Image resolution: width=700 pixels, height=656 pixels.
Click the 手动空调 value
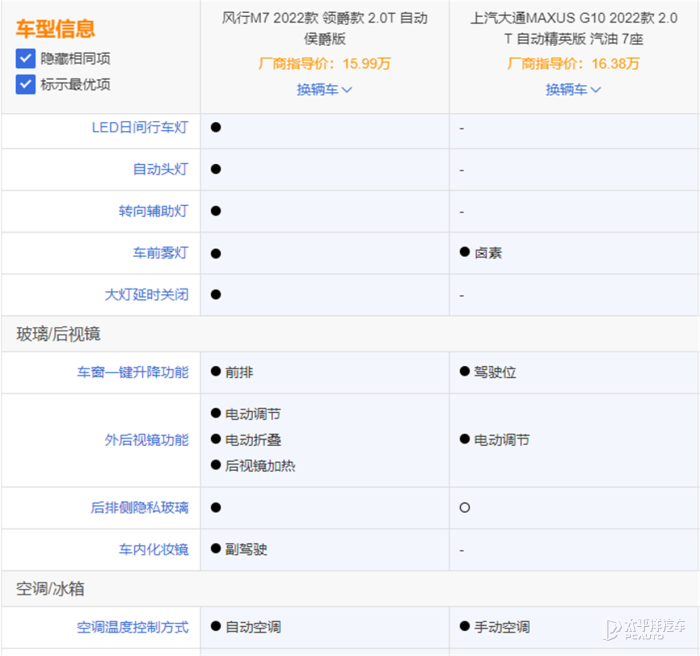502,627
